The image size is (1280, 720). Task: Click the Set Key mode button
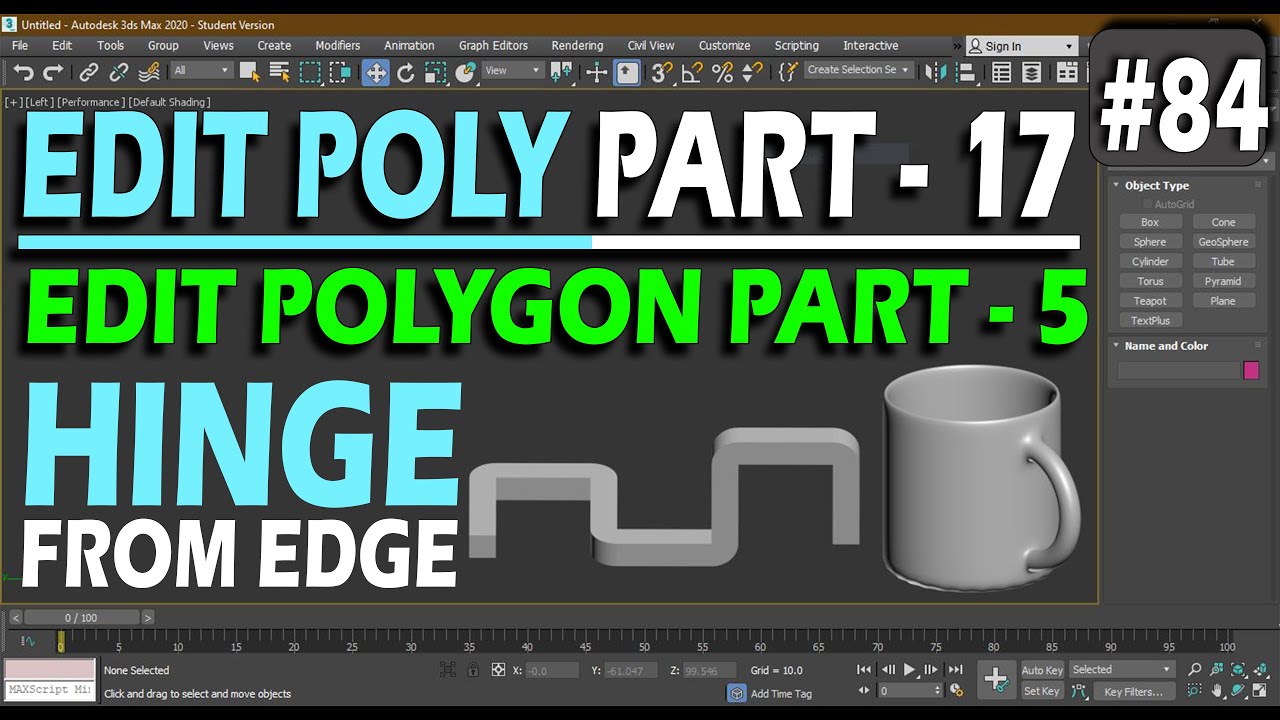point(1042,691)
